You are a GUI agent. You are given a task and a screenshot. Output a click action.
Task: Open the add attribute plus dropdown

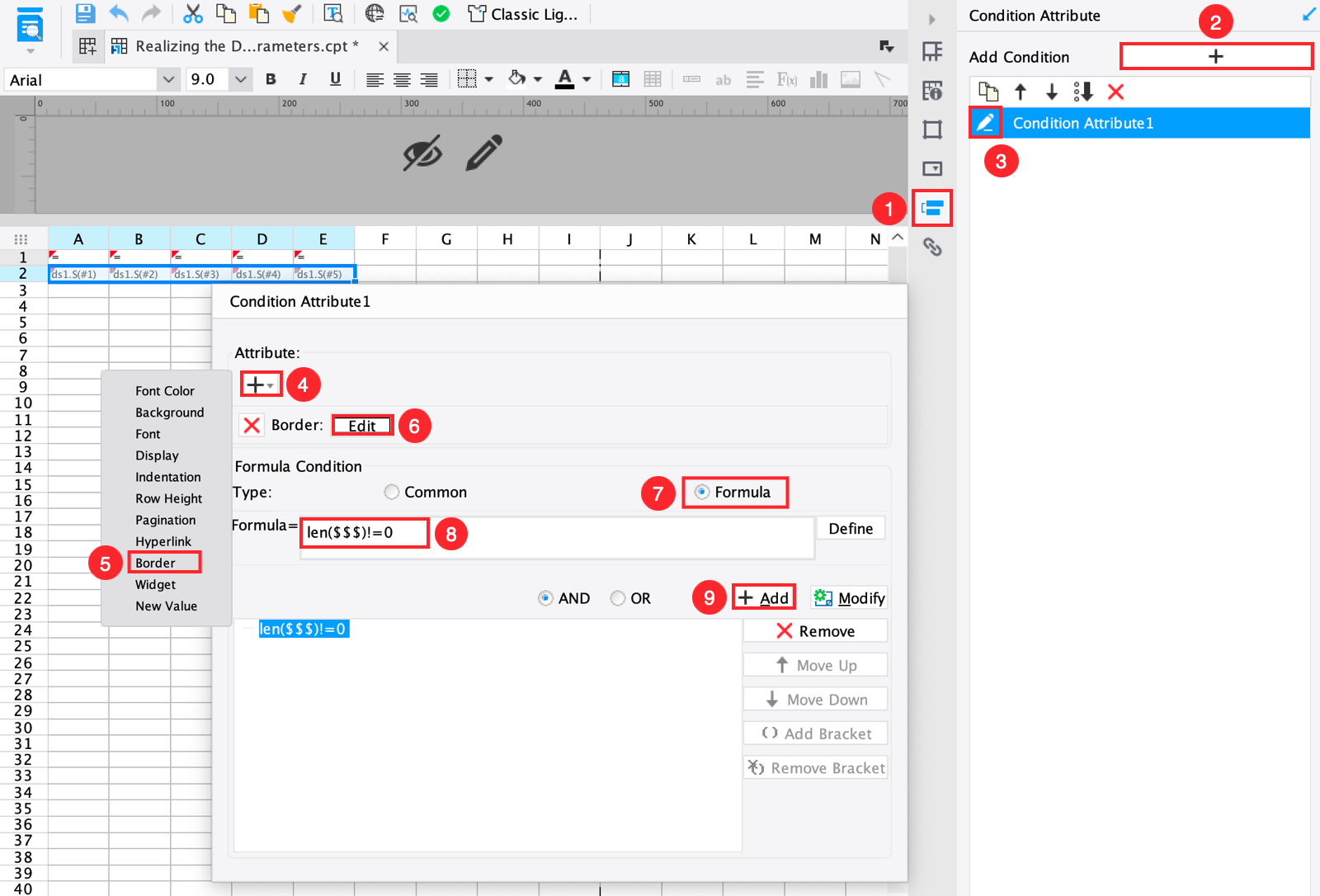(x=261, y=384)
